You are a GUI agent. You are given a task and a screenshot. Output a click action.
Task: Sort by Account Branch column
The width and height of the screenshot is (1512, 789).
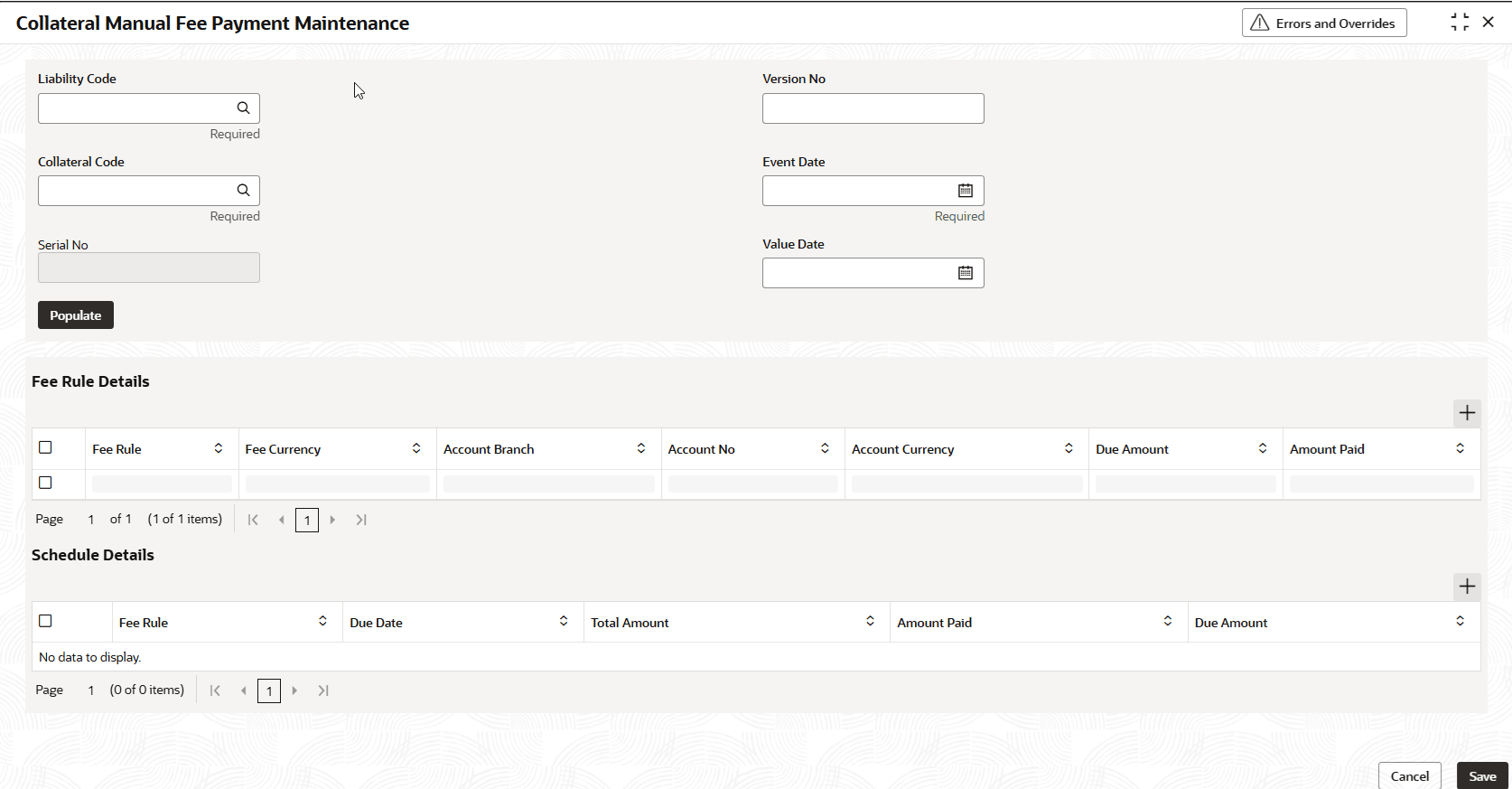[x=641, y=448]
